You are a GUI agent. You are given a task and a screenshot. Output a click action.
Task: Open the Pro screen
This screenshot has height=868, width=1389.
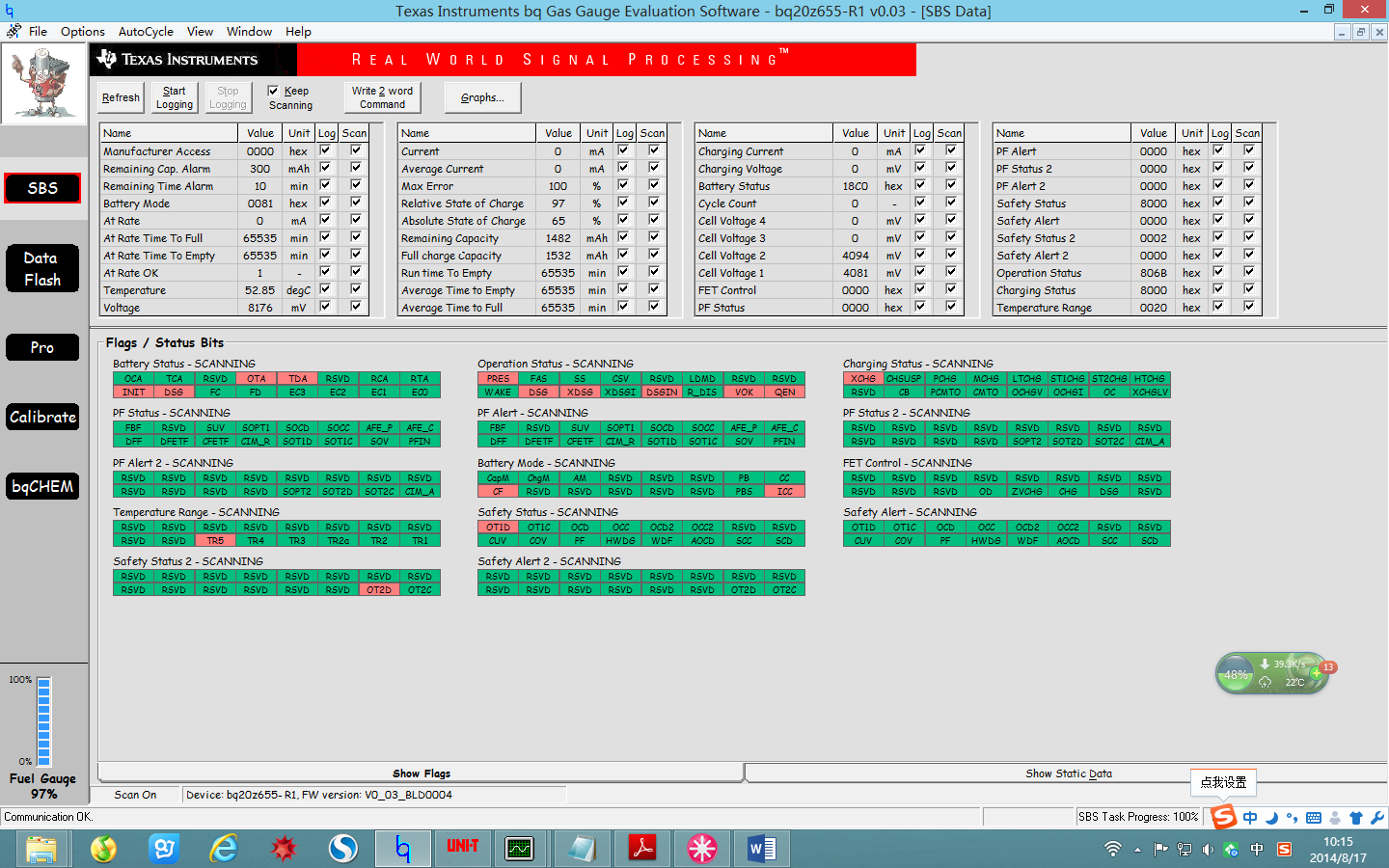pos(42,347)
